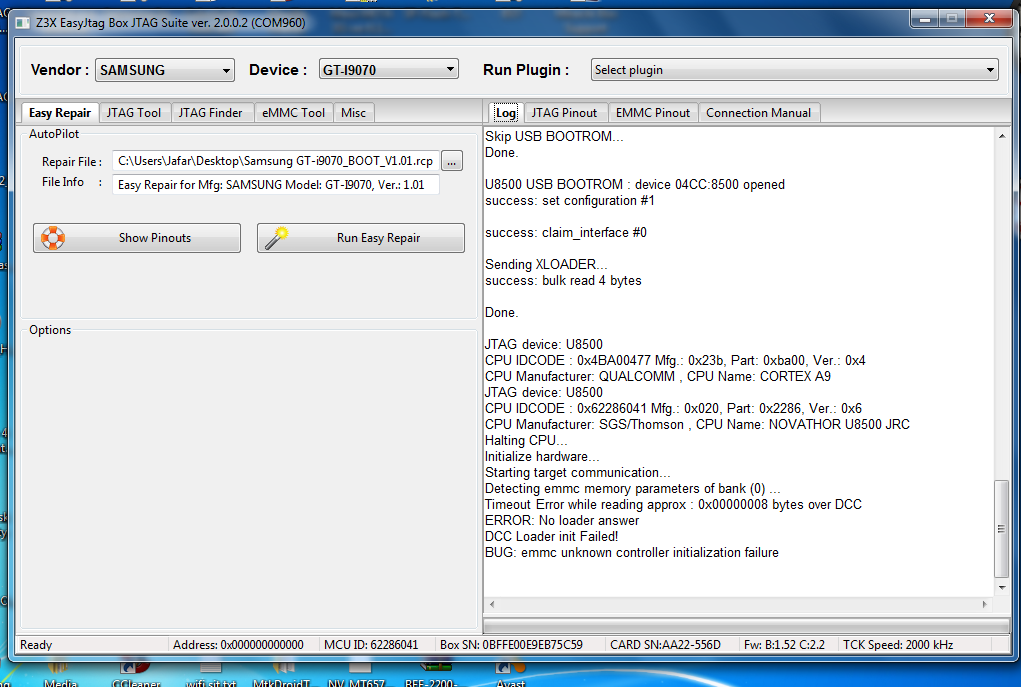Click the 'Halting CPU...' log line

[x=525, y=440]
